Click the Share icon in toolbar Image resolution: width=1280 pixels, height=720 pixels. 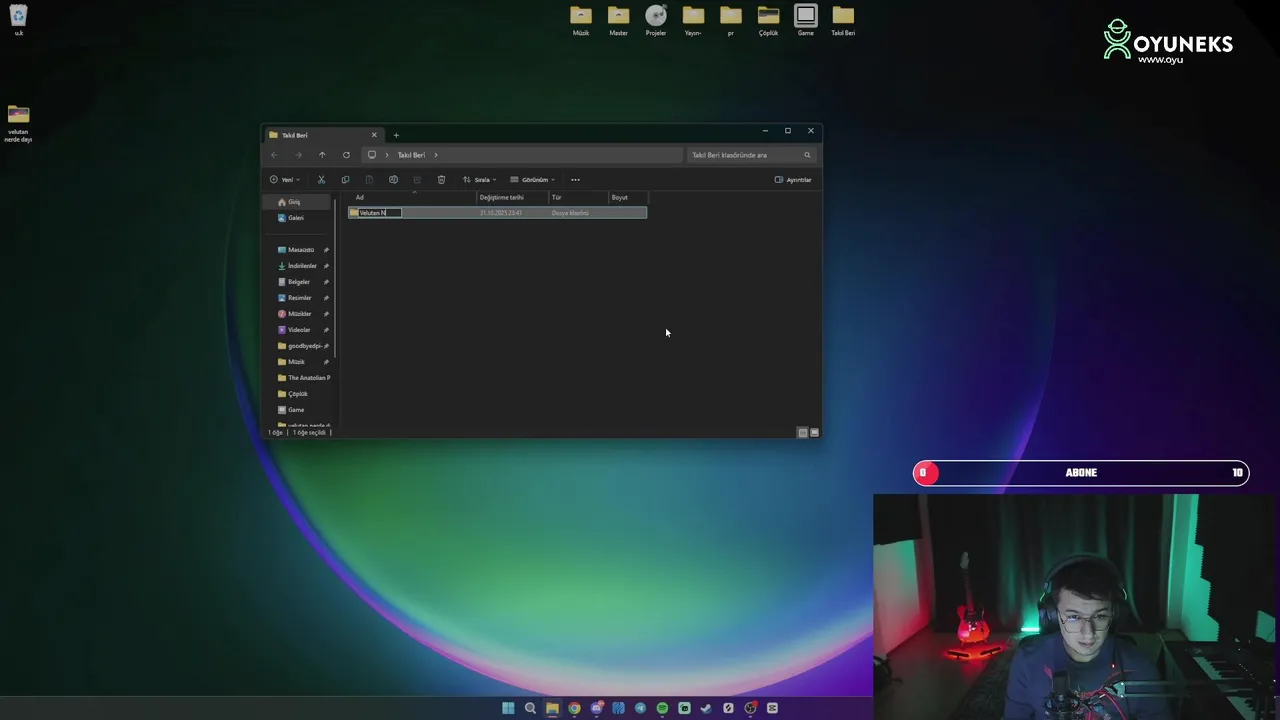click(x=417, y=180)
